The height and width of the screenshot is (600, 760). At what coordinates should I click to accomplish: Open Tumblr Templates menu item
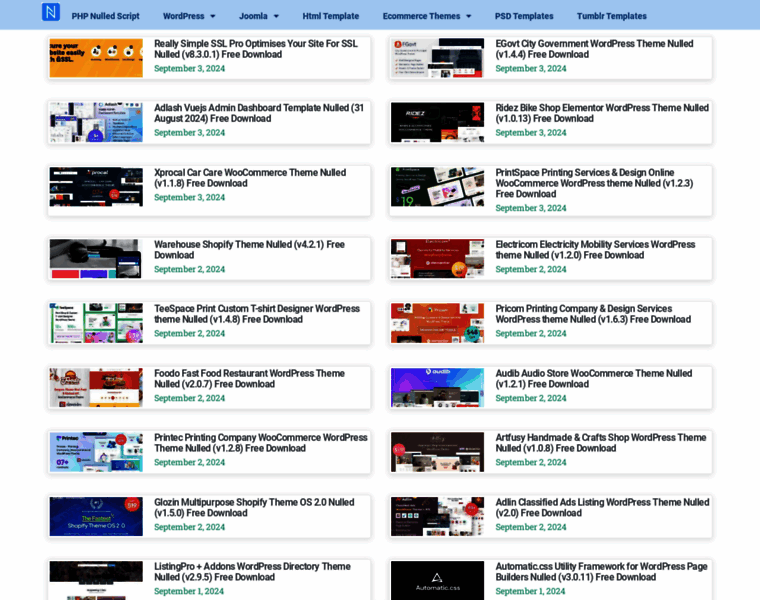click(x=612, y=16)
